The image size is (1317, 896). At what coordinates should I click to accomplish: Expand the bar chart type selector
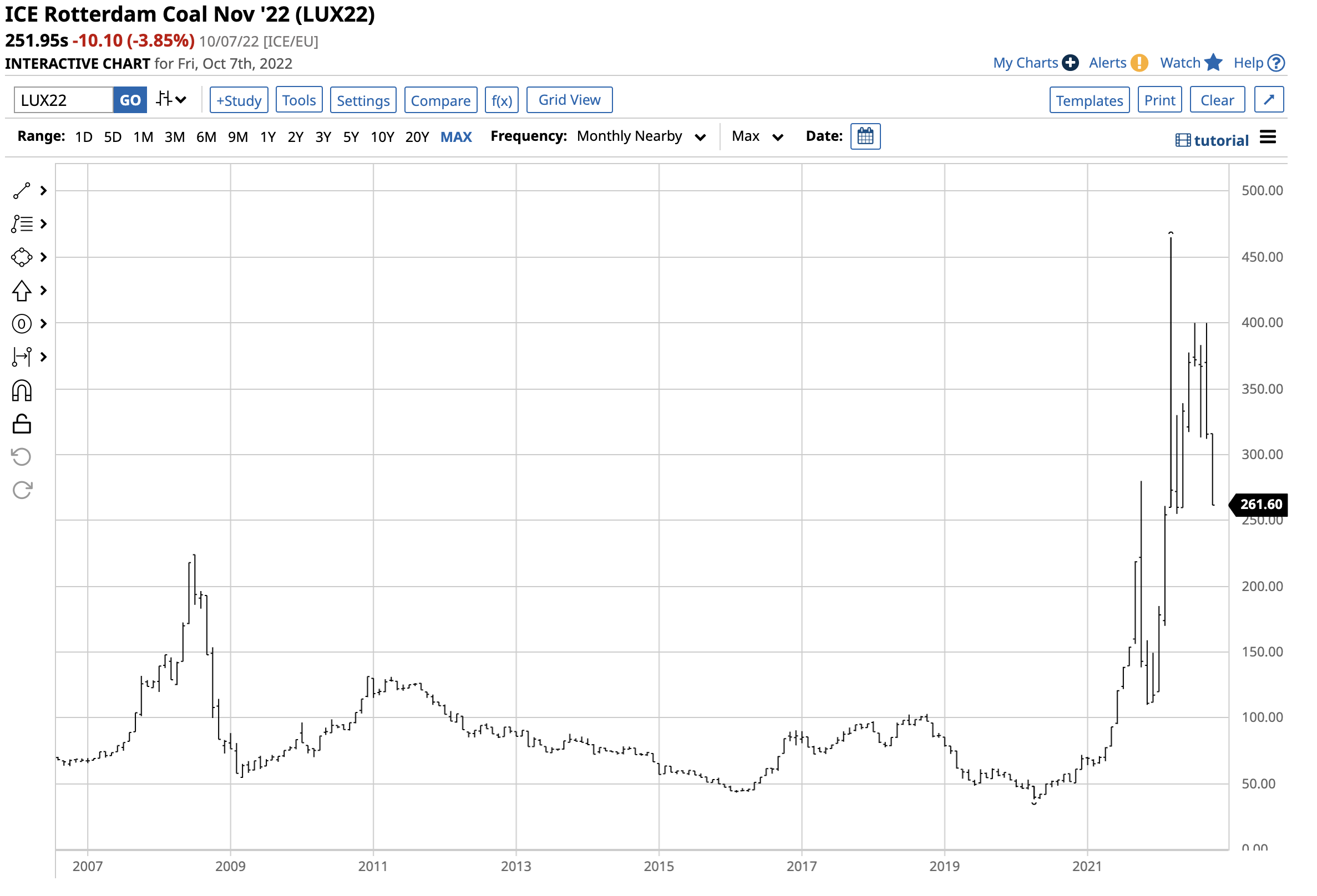point(170,100)
